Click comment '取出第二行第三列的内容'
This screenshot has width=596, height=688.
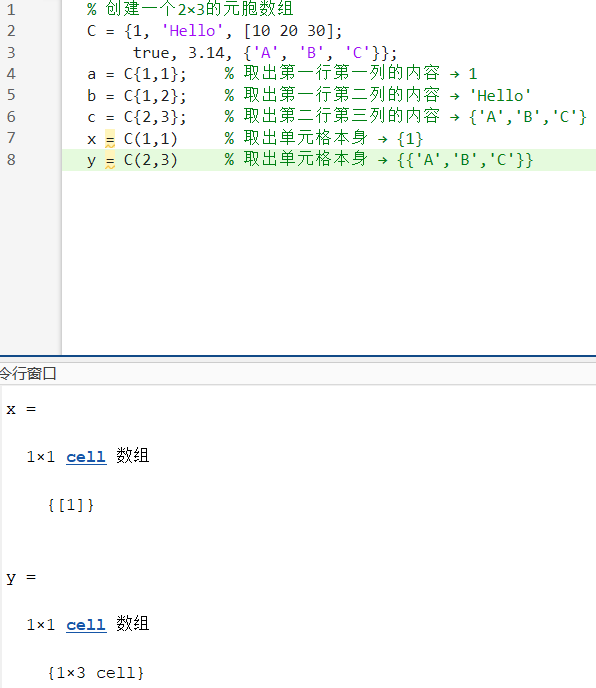coord(342,116)
